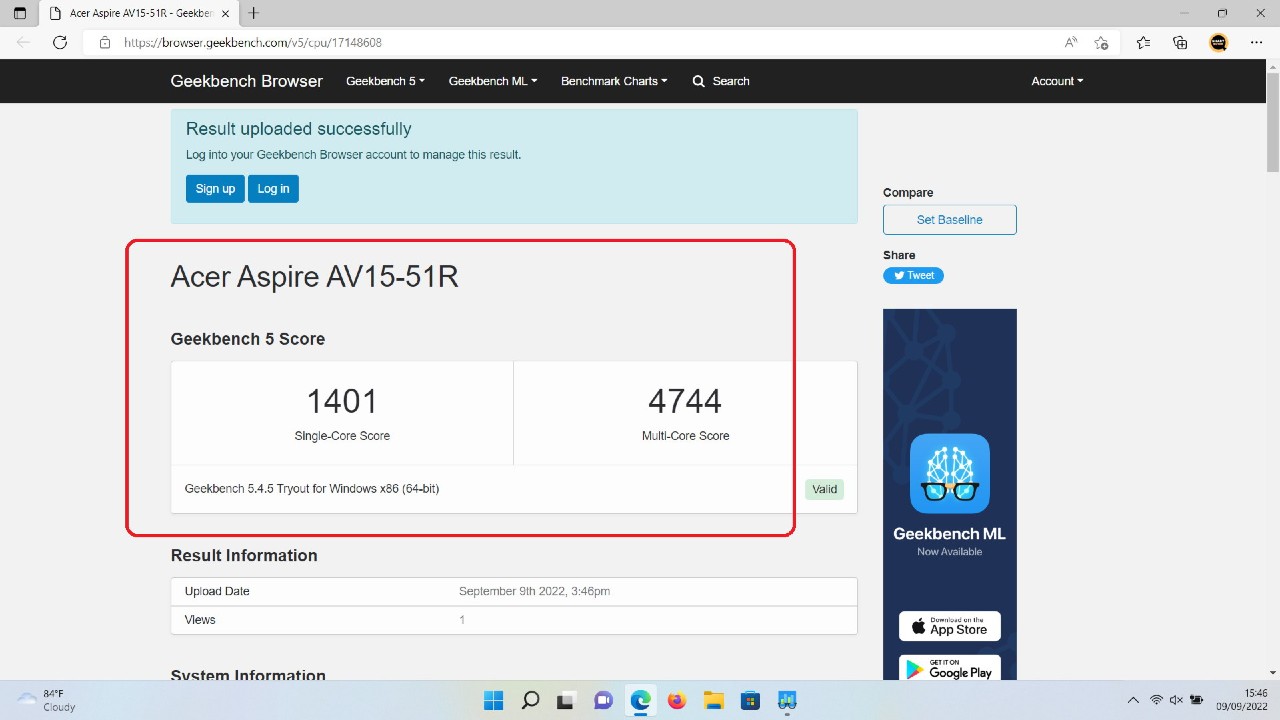Click the browser profile avatar
Screen dimensions: 1280x720
pos(1218,43)
